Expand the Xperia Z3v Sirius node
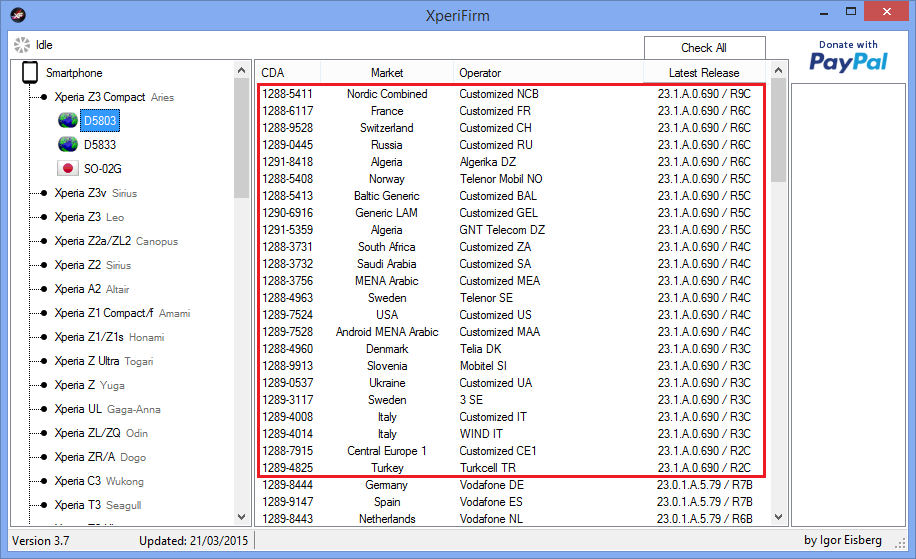Screen dimensions: 916x559 pyautogui.click(x=44, y=193)
